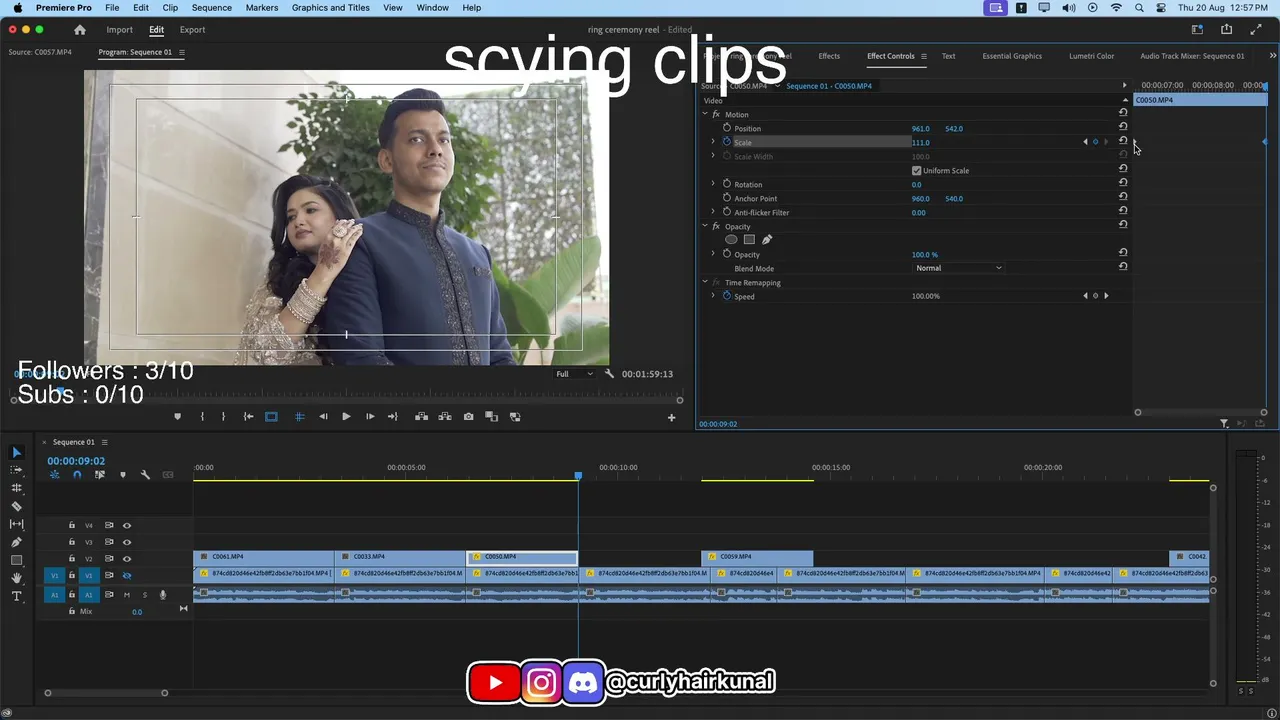The width and height of the screenshot is (1280, 720).
Task: Switch to the Export workspace
Action: [192, 30]
